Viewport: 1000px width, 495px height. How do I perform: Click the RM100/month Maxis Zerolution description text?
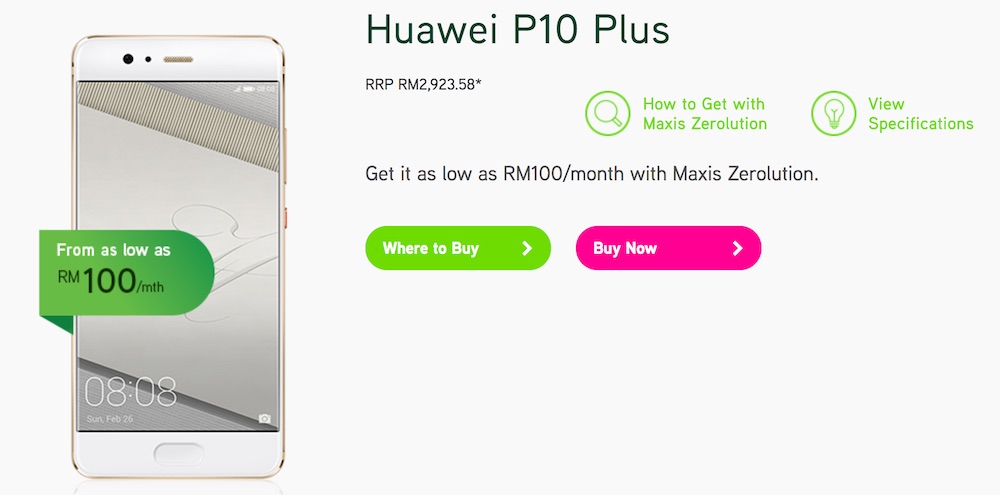[591, 174]
